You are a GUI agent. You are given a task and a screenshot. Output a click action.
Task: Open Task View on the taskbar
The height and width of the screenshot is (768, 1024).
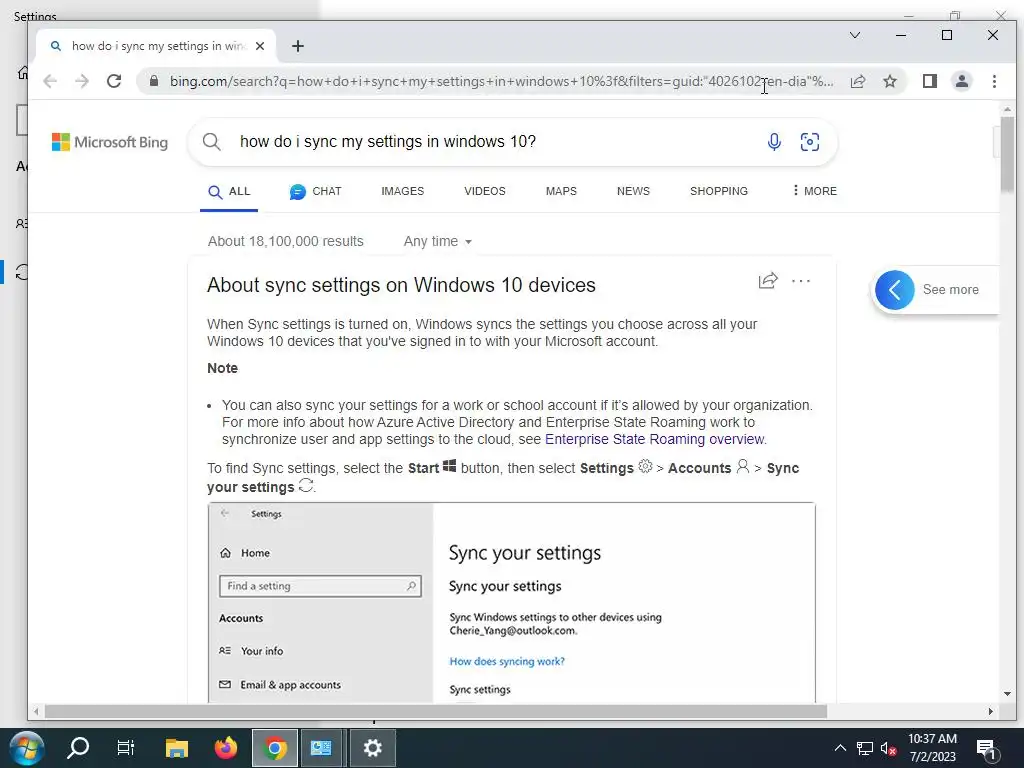[x=125, y=748]
